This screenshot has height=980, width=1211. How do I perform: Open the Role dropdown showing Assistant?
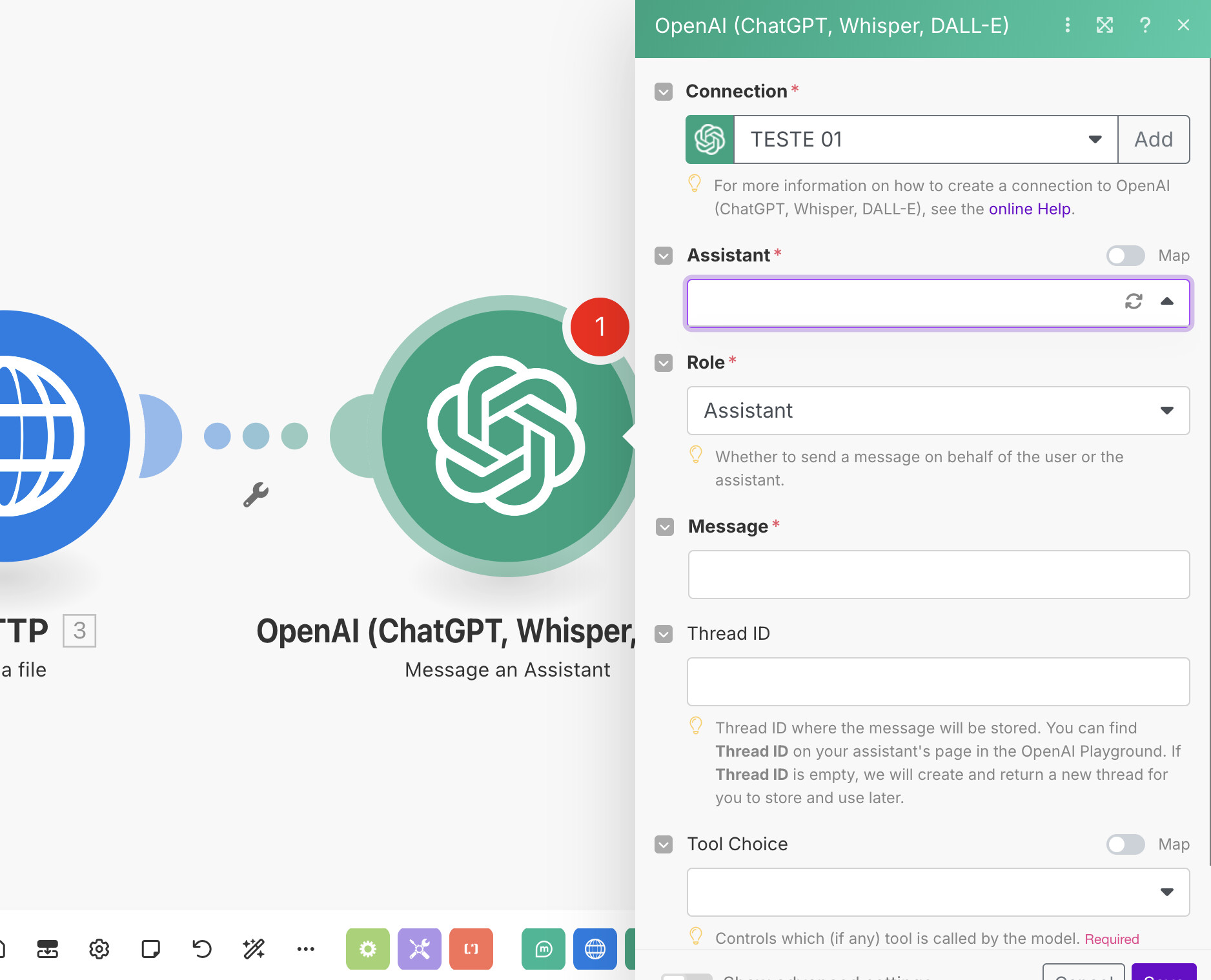click(x=938, y=411)
